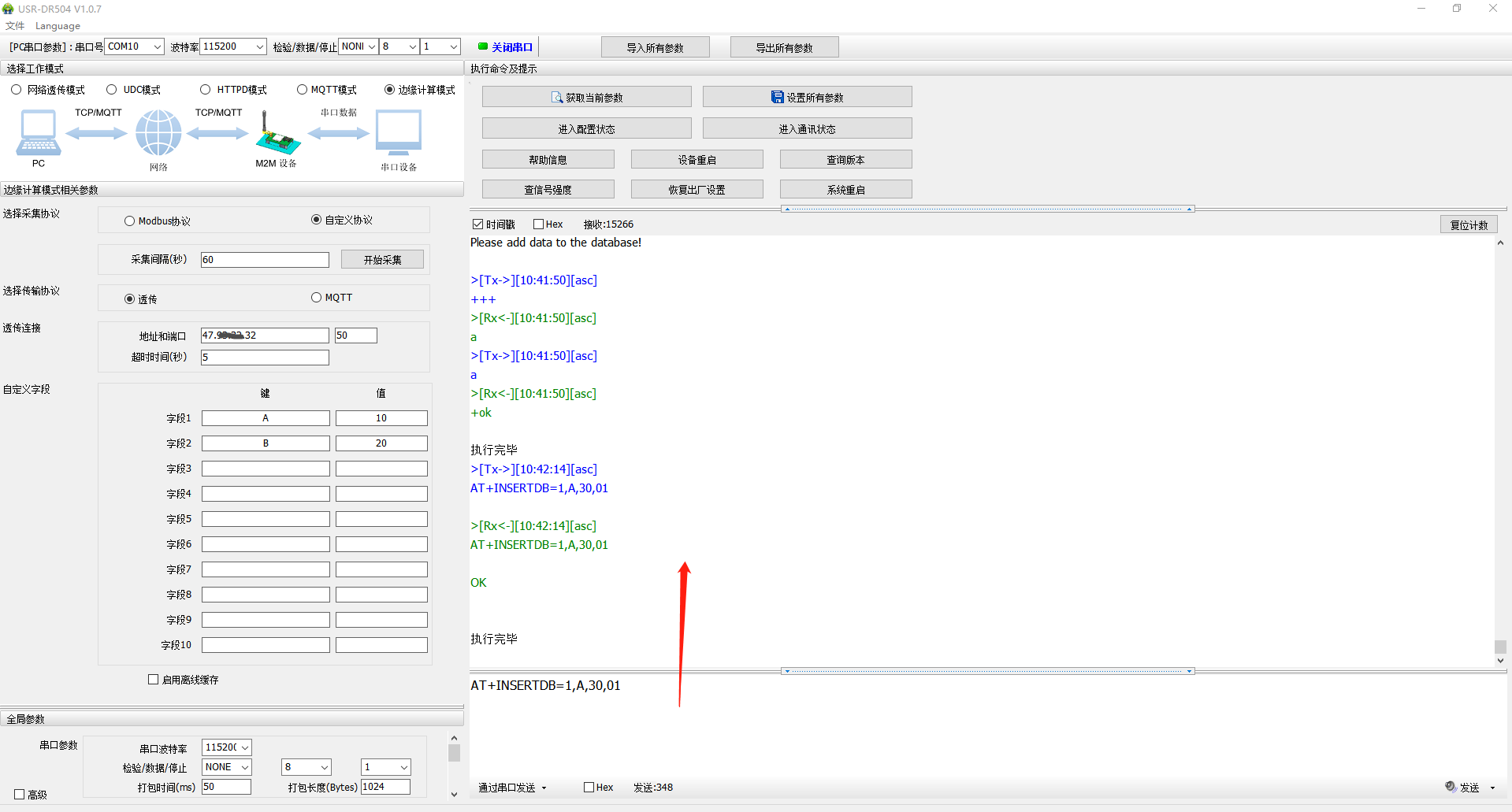This screenshot has width=1512, height=812.
Task: Click the 设备重启 button
Action: [x=697, y=160]
